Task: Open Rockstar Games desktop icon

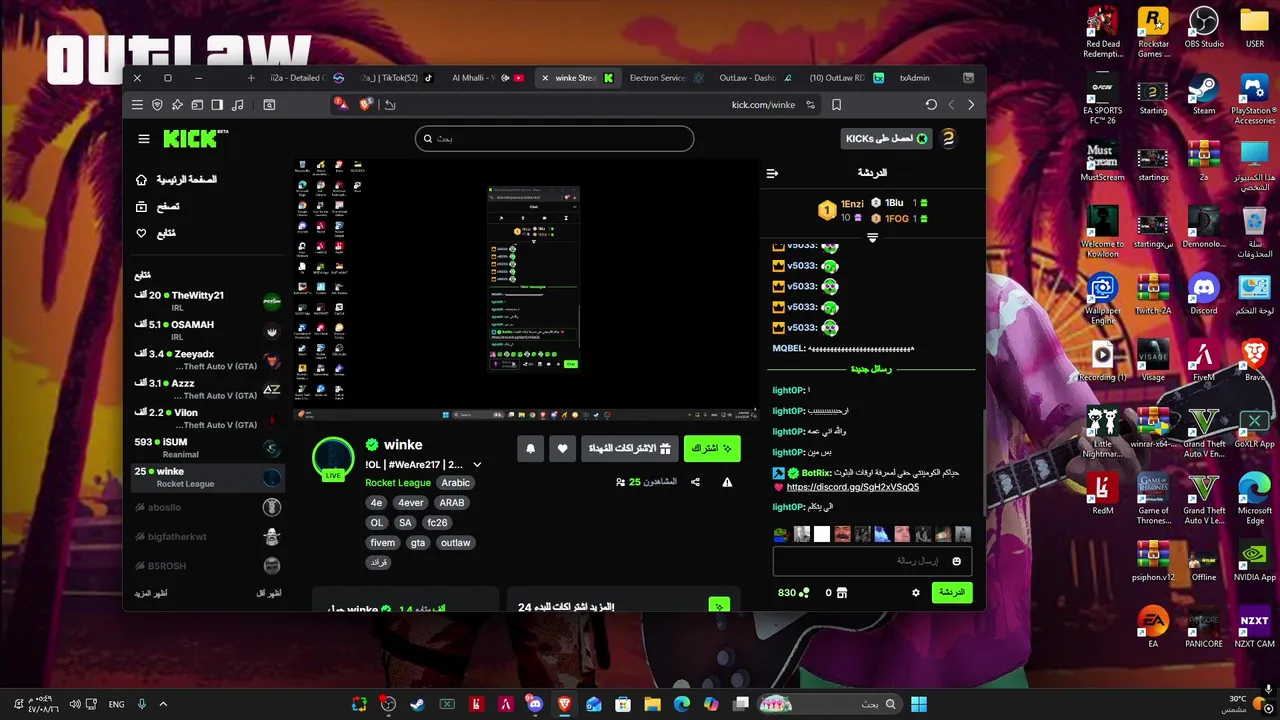Action: point(1153,33)
